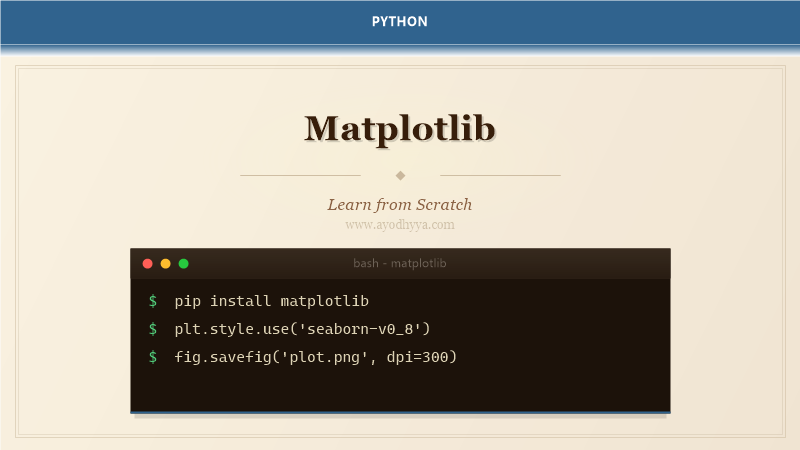Viewport: 800px width, 450px height.
Task: Click the 'pip install matplotlib' command line
Action: pyautogui.click(x=271, y=301)
